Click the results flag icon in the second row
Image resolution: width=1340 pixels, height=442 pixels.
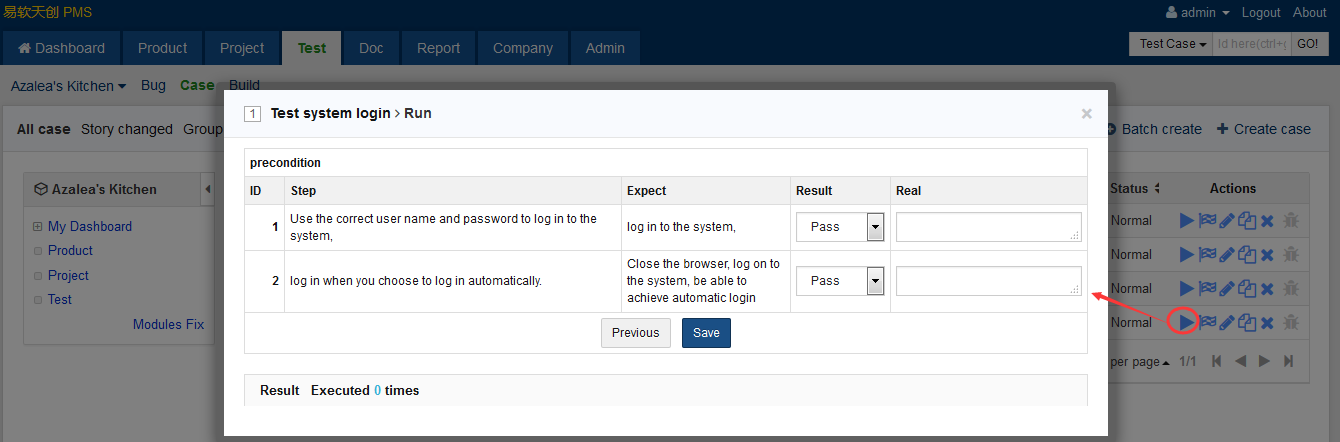point(1207,255)
